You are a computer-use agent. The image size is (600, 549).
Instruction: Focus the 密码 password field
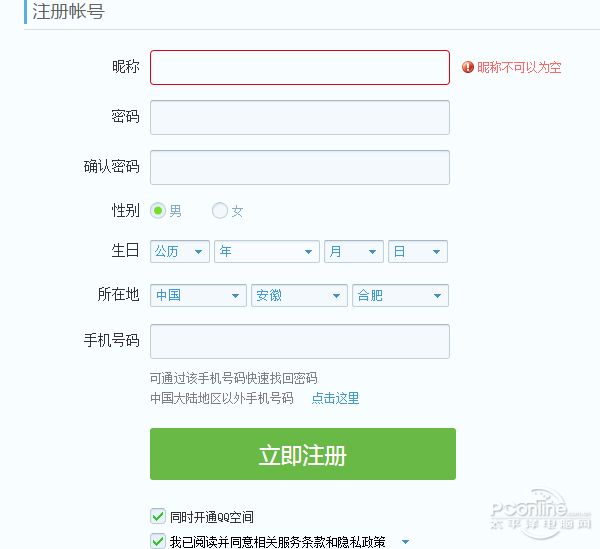point(300,117)
